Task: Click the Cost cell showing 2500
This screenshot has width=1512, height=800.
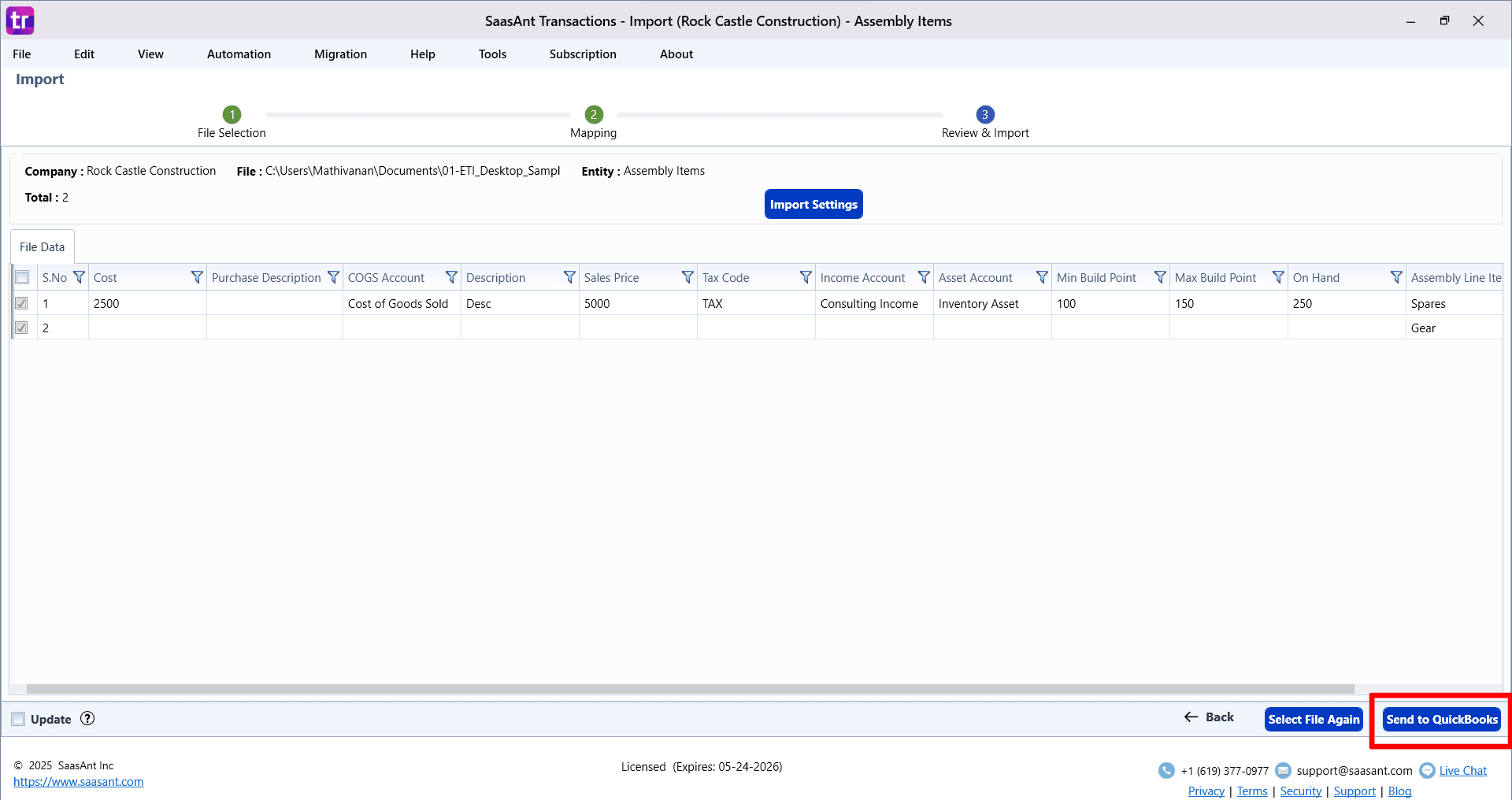Action: click(147, 303)
